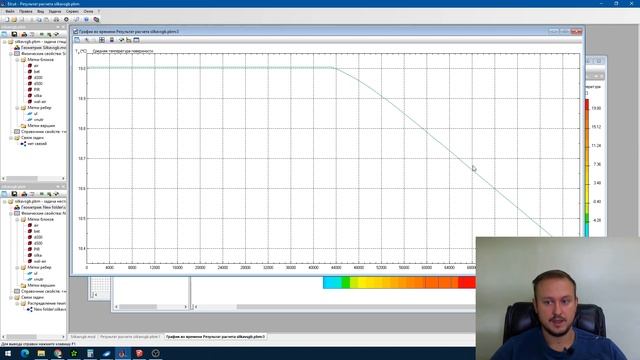This screenshot has height=360, width=640.
Task: Collapse silkavsgb.pbm root in lower tree
Action: tap(4, 201)
